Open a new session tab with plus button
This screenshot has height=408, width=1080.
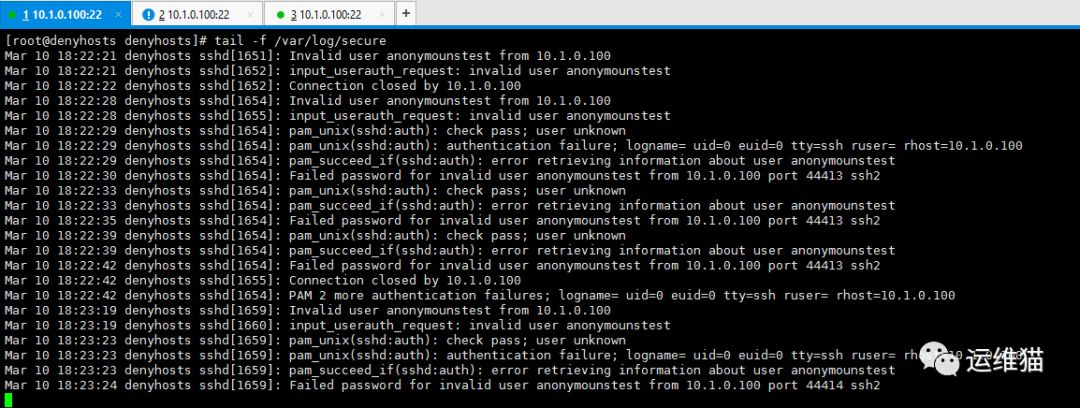(406, 14)
